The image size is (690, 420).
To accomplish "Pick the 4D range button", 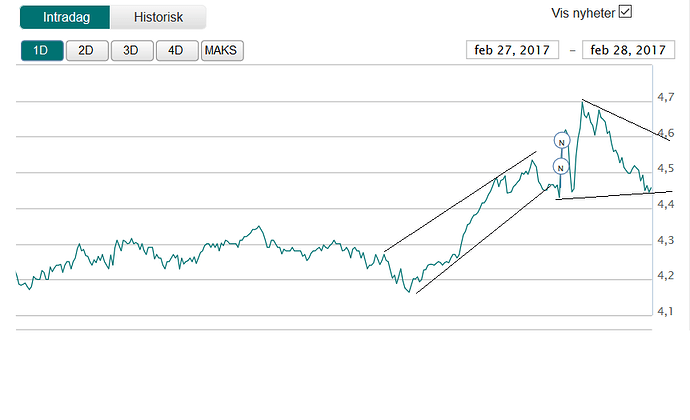I will (176, 51).
